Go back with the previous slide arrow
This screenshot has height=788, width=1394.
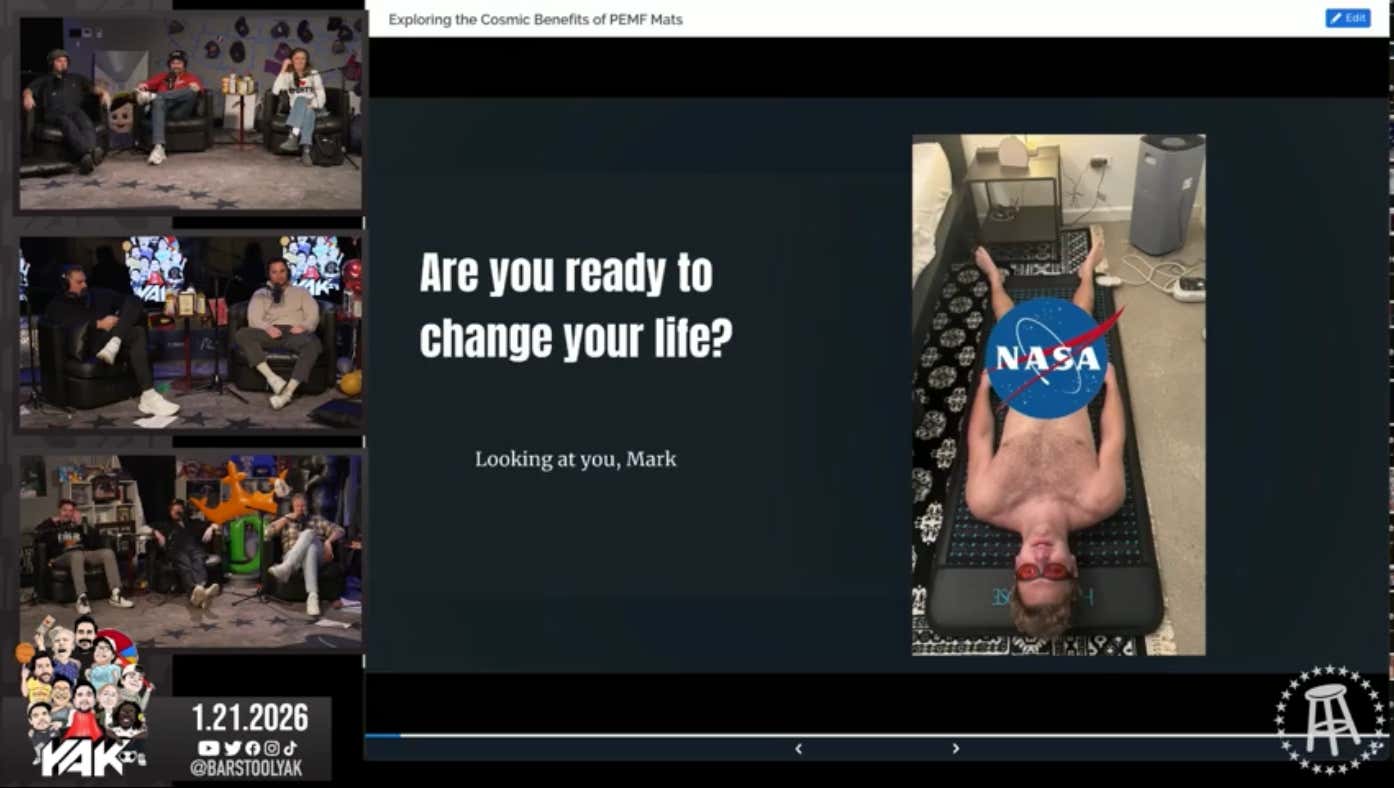tap(798, 748)
